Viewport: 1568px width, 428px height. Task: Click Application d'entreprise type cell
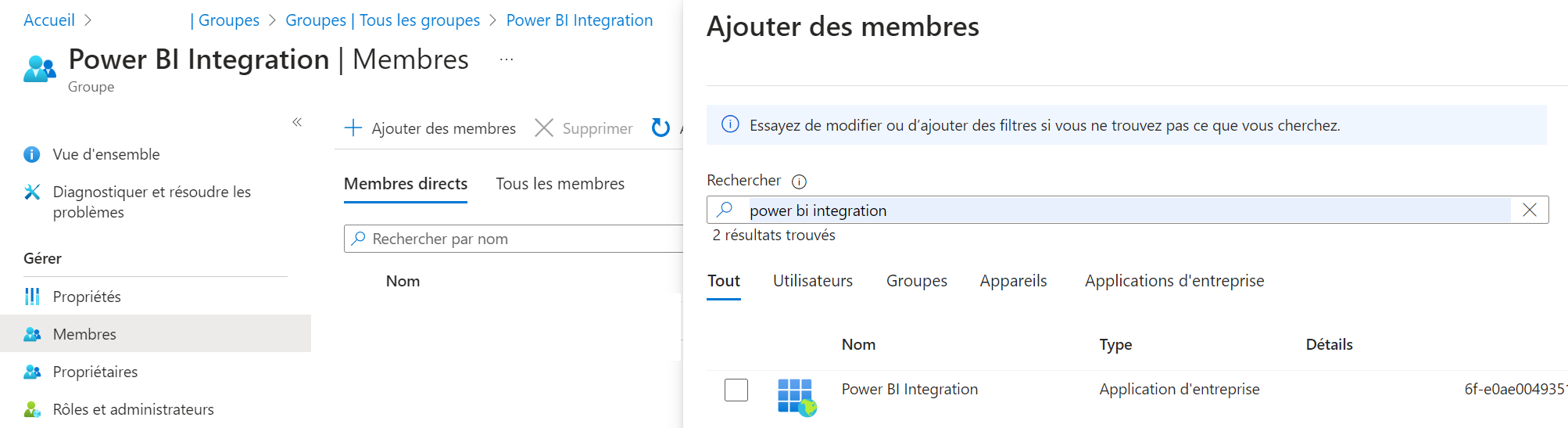pos(1180,390)
